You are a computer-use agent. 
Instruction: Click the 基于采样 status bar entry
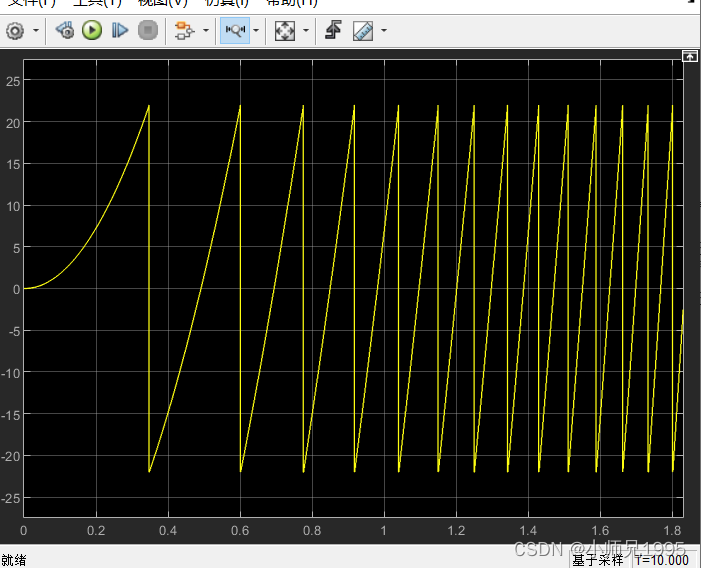tap(597, 560)
